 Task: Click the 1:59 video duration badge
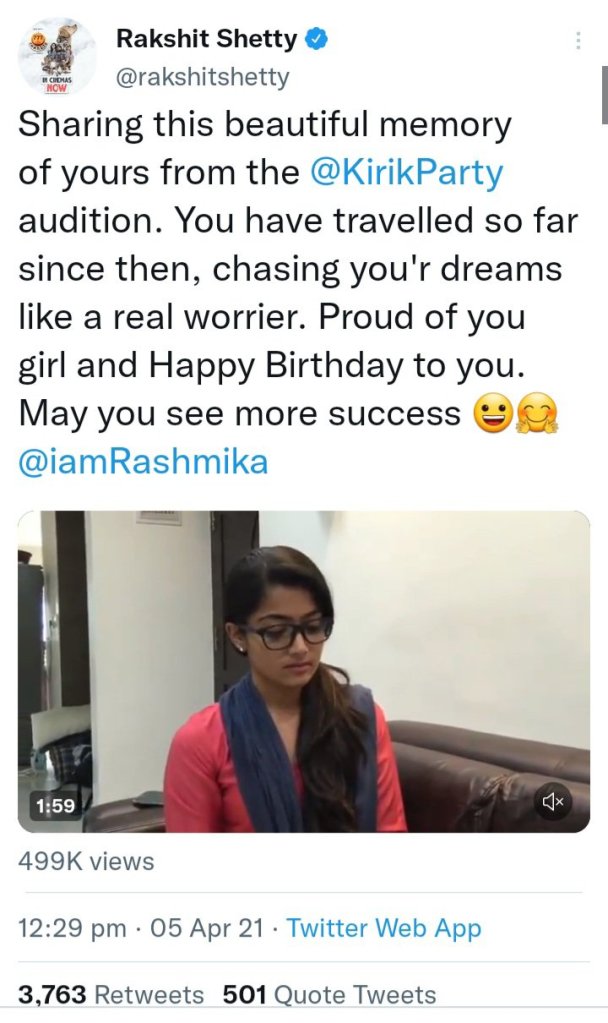[56, 805]
